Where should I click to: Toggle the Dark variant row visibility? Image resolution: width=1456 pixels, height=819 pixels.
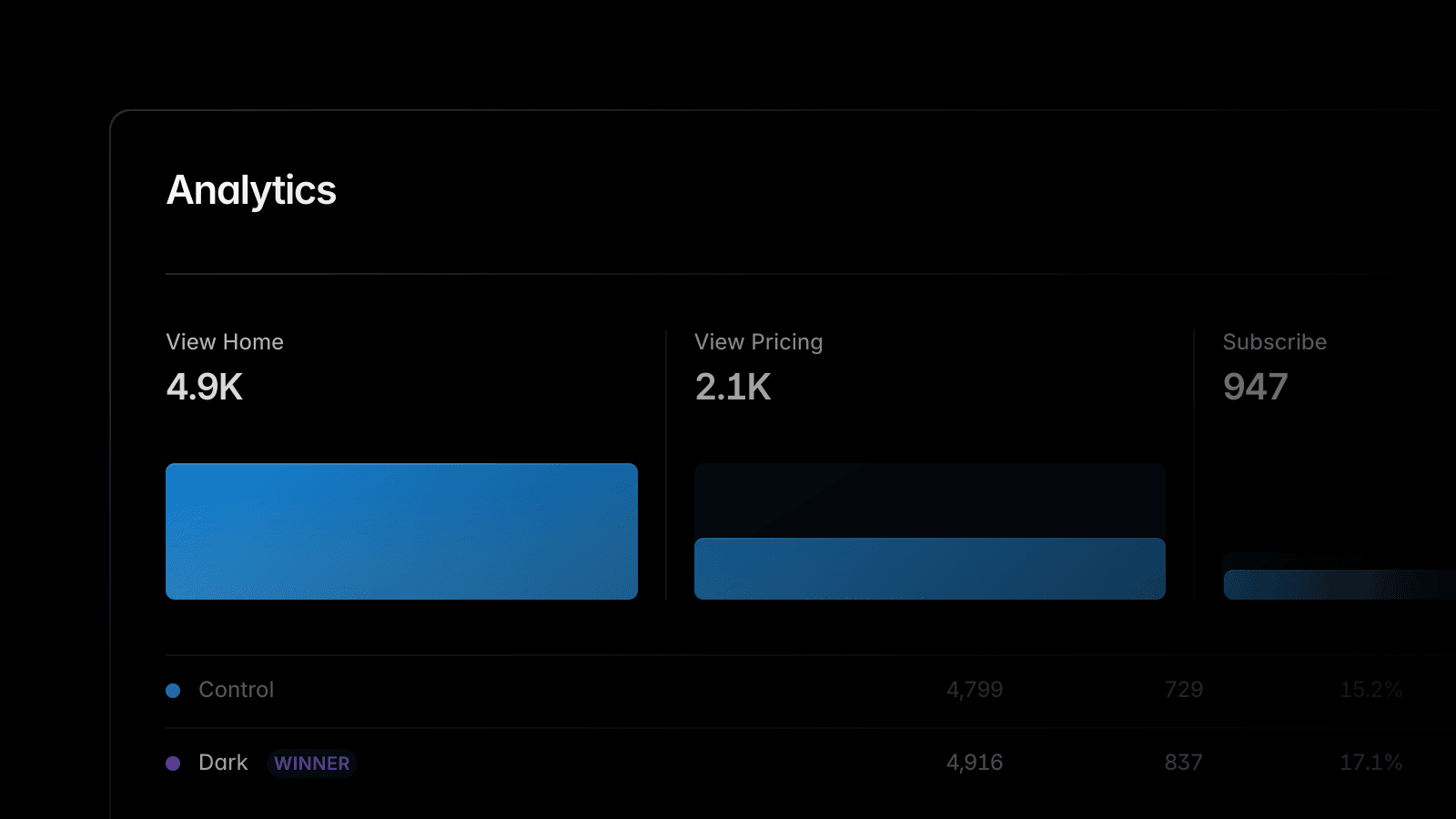[222, 763]
